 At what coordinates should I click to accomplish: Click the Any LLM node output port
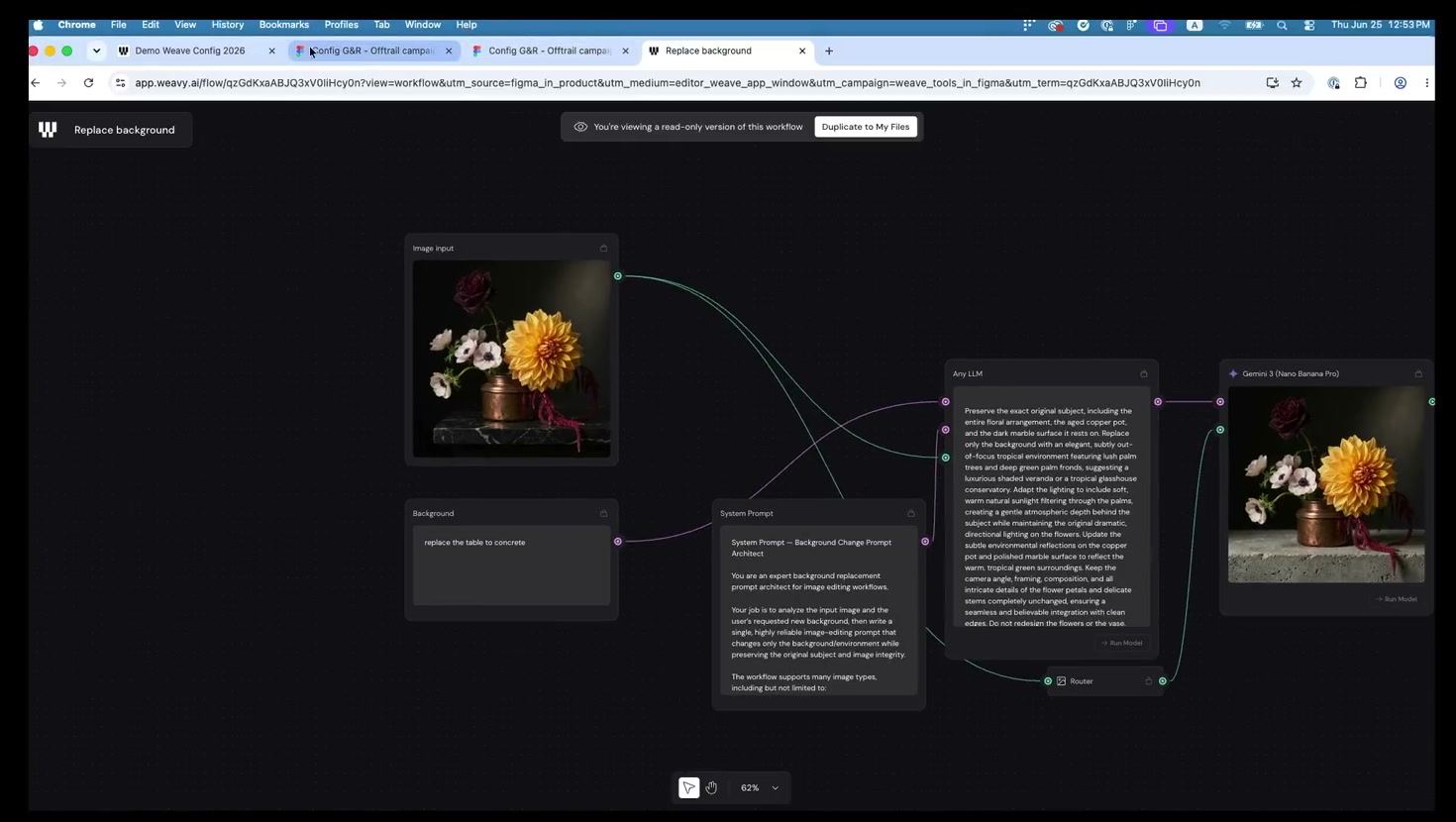1158,402
